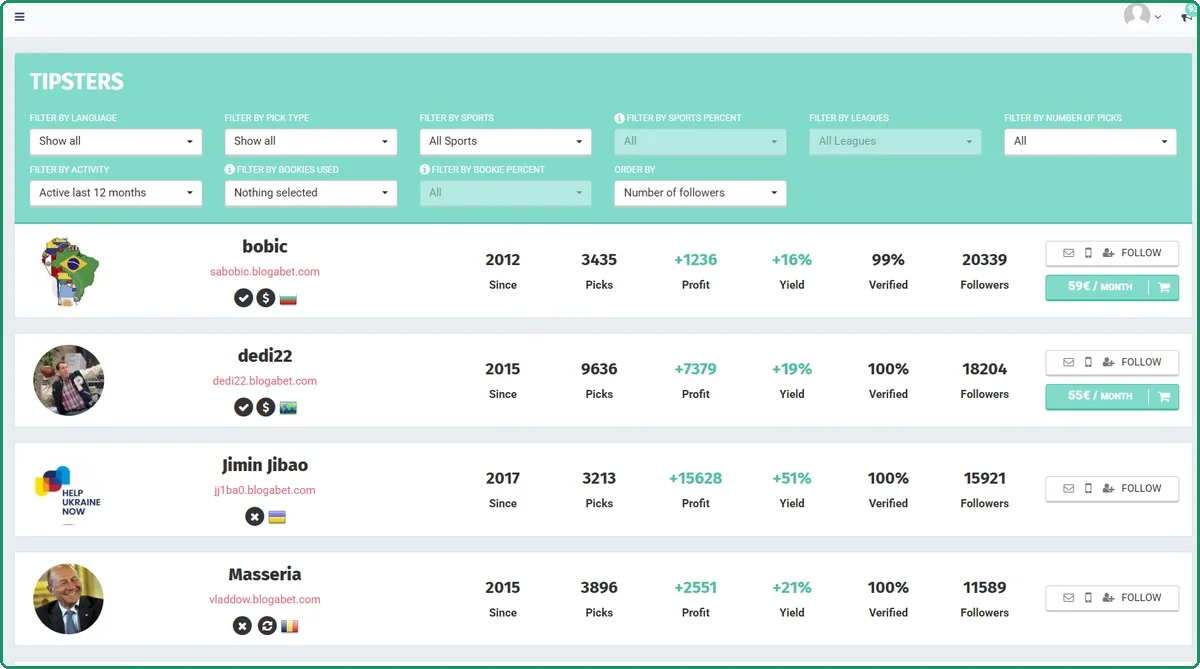The image size is (1200, 669).
Task: Click bobic's 99% verified value
Action: point(888,260)
